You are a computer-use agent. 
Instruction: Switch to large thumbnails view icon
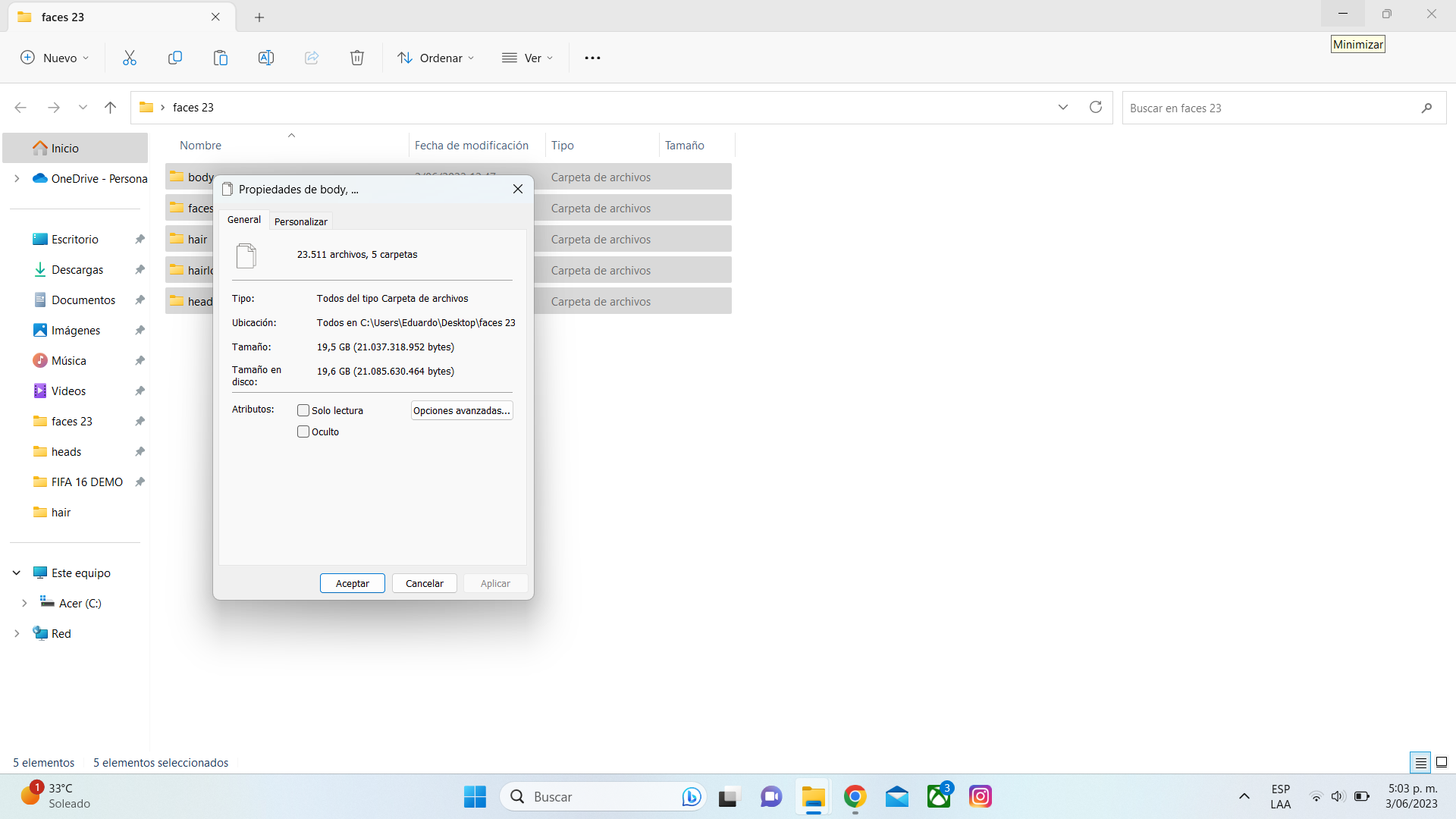[x=1442, y=762]
